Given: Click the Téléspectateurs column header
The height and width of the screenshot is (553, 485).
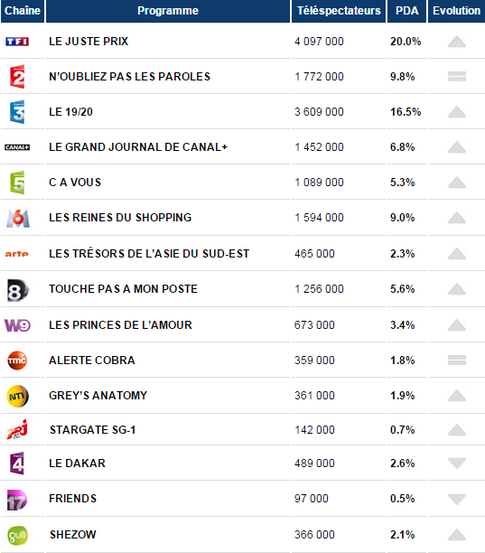Looking at the screenshot, I should (339, 11).
